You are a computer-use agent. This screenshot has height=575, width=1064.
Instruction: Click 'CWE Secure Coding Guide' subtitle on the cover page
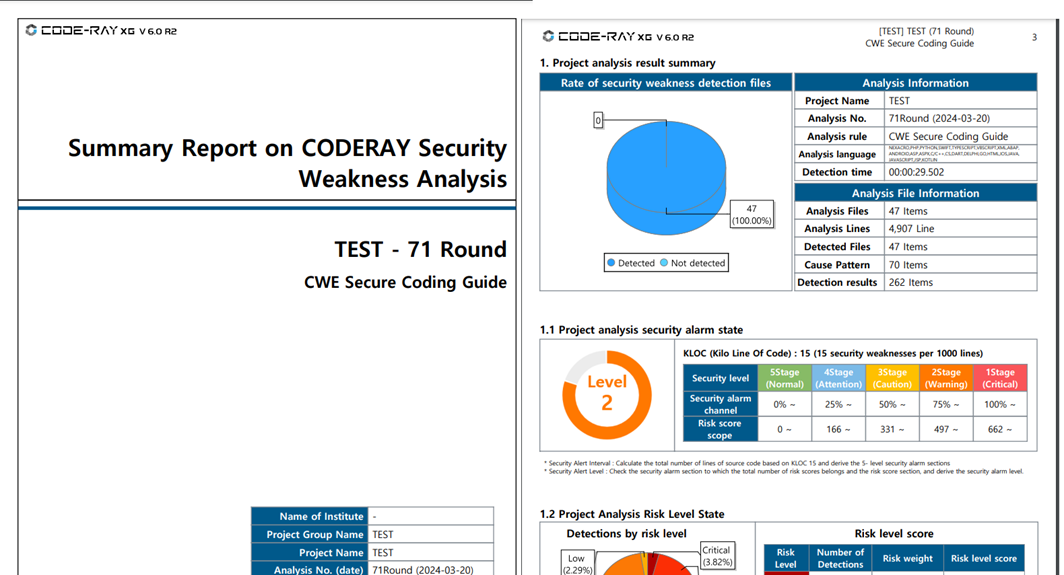(405, 282)
